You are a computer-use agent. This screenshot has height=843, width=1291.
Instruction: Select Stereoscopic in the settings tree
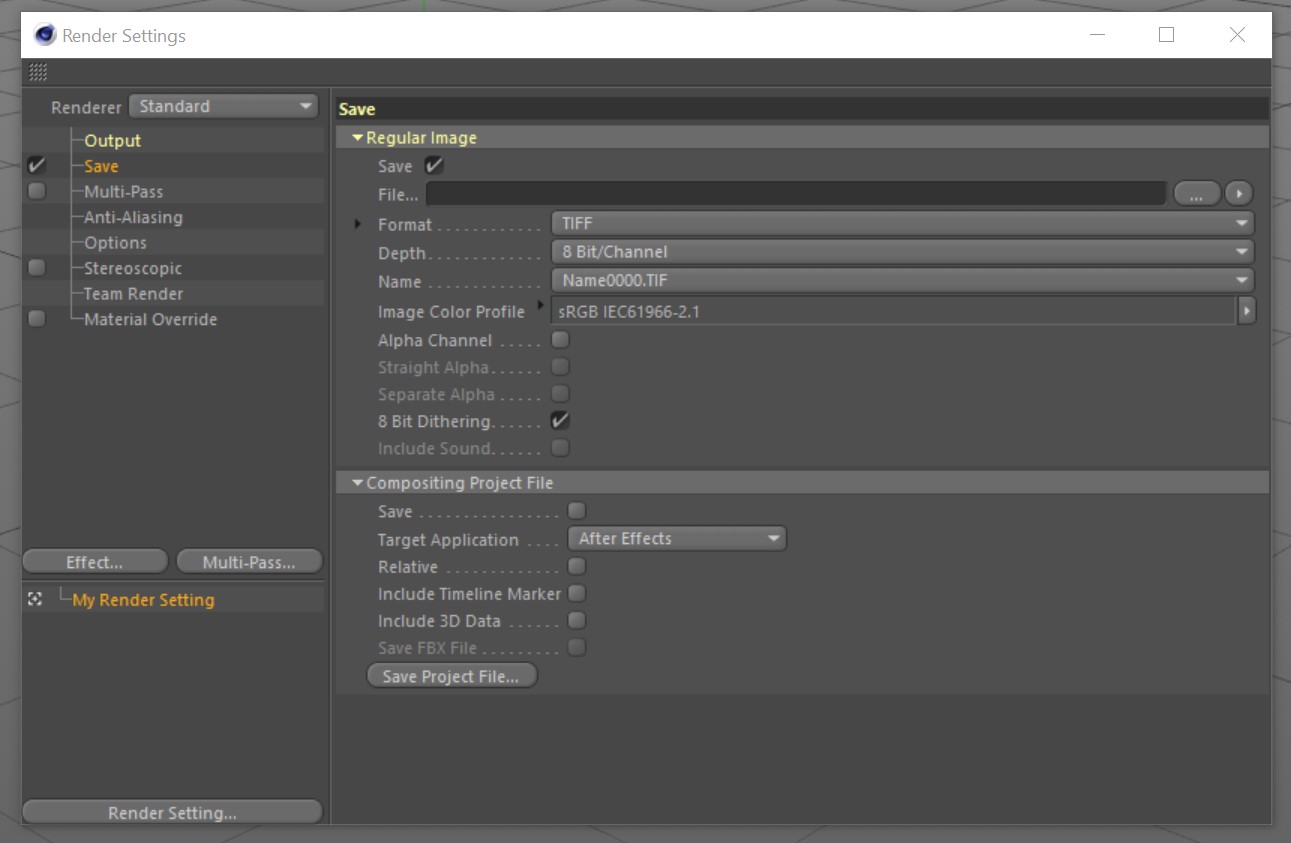point(133,268)
